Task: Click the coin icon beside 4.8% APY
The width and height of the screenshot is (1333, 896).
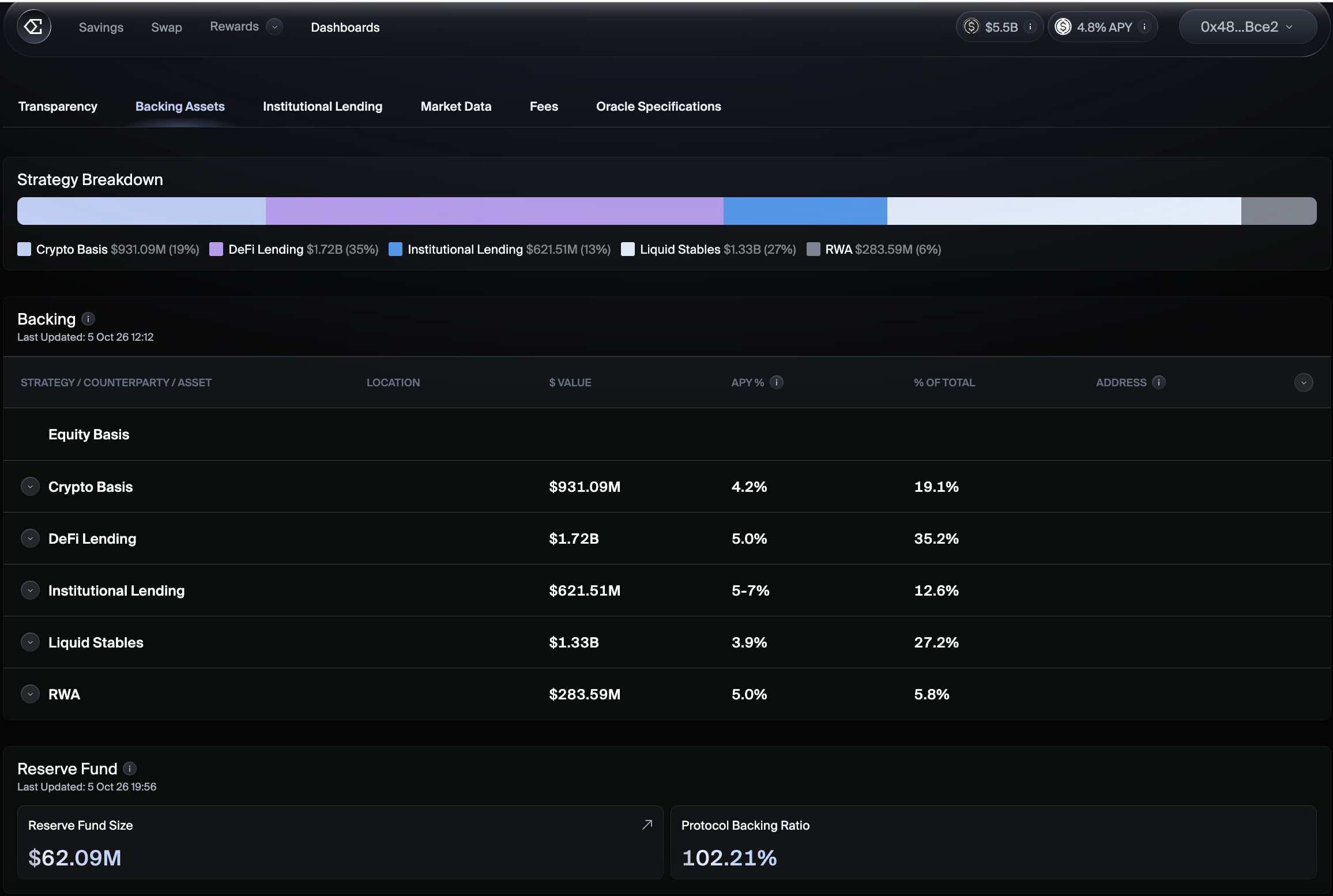Action: point(1063,27)
